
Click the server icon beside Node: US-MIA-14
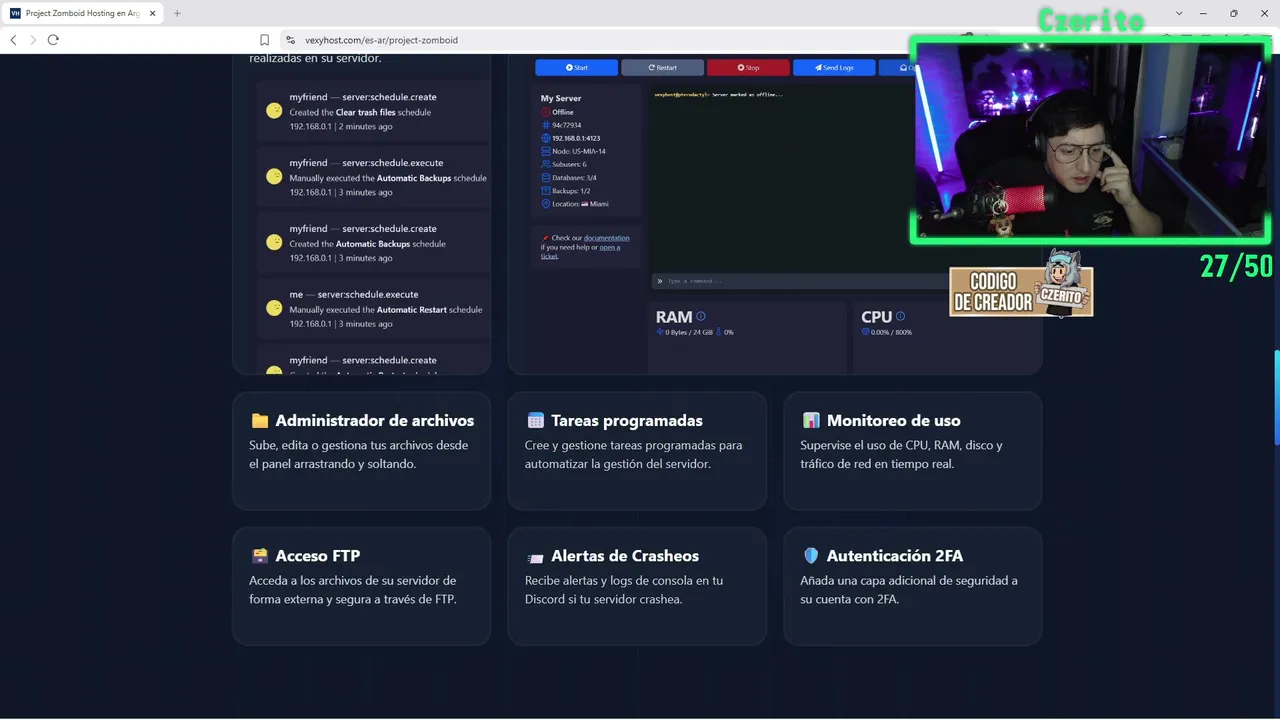coord(545,151)
